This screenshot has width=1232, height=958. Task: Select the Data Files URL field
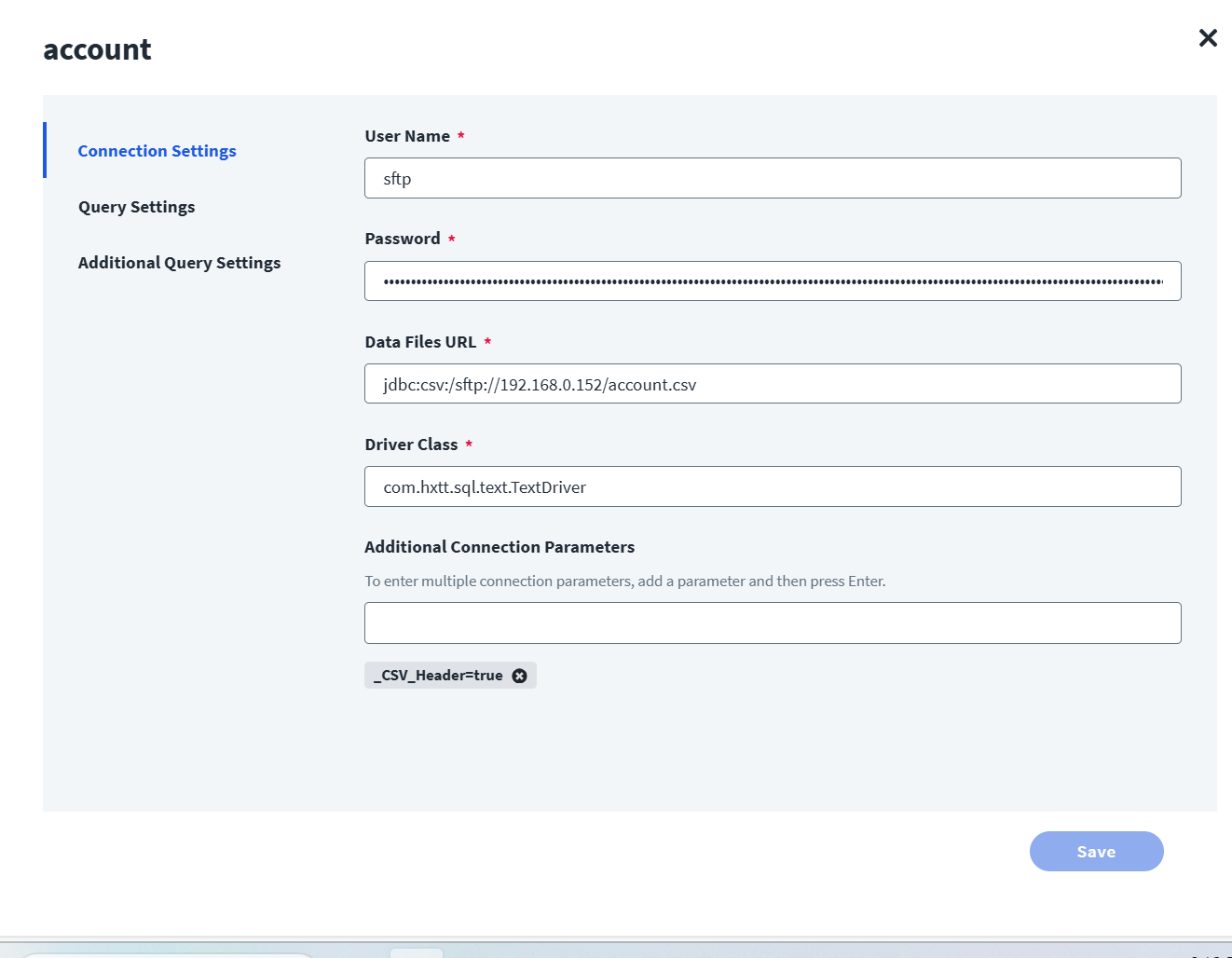pos(773,384)
